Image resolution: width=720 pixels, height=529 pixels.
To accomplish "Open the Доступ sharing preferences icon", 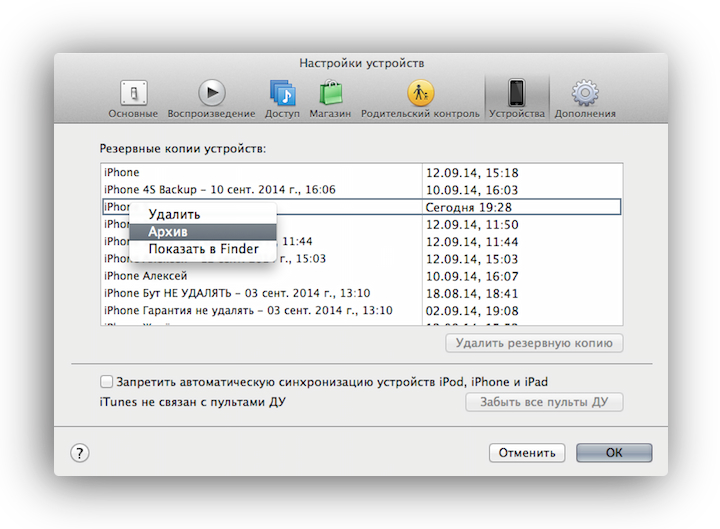I will [x=283, y=94].
